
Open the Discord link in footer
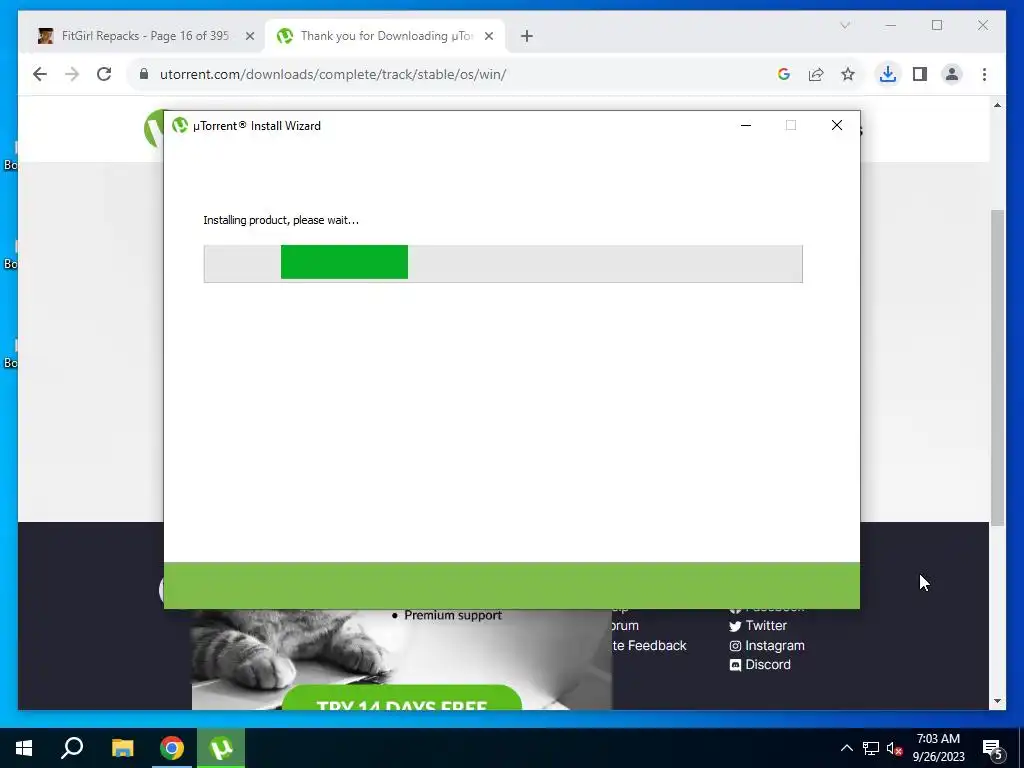(x=767, y=665)
